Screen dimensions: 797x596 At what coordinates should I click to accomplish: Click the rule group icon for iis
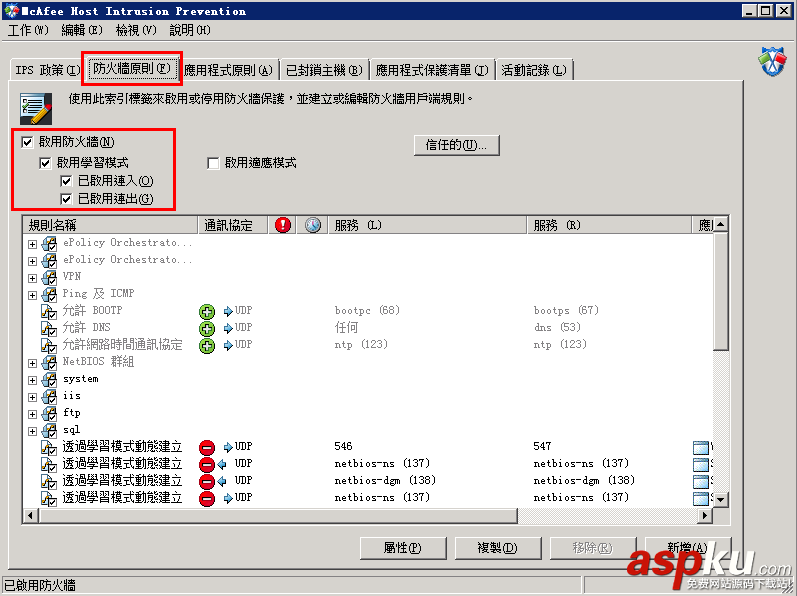click(x=49, y=396)
